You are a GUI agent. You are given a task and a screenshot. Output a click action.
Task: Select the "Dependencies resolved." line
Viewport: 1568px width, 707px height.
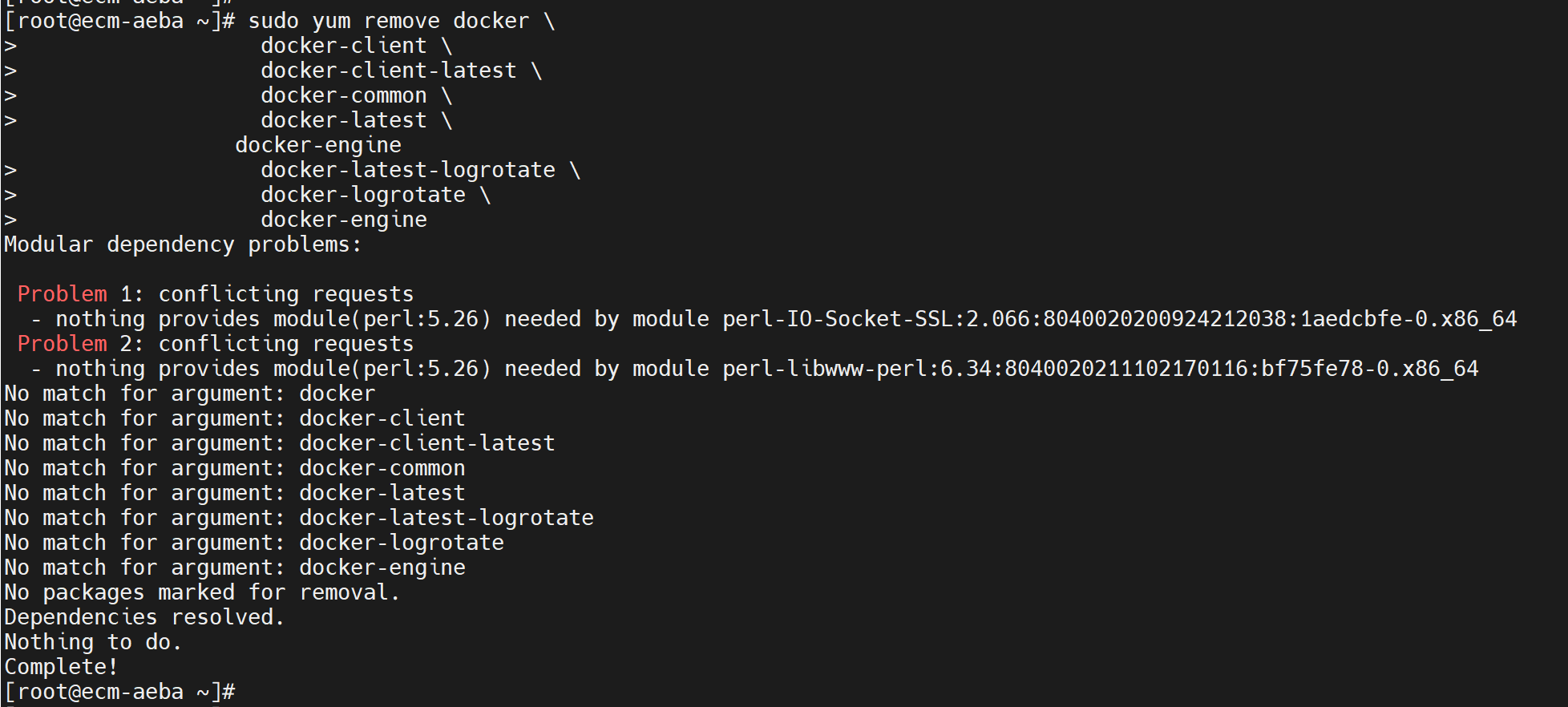coord(144,617)
